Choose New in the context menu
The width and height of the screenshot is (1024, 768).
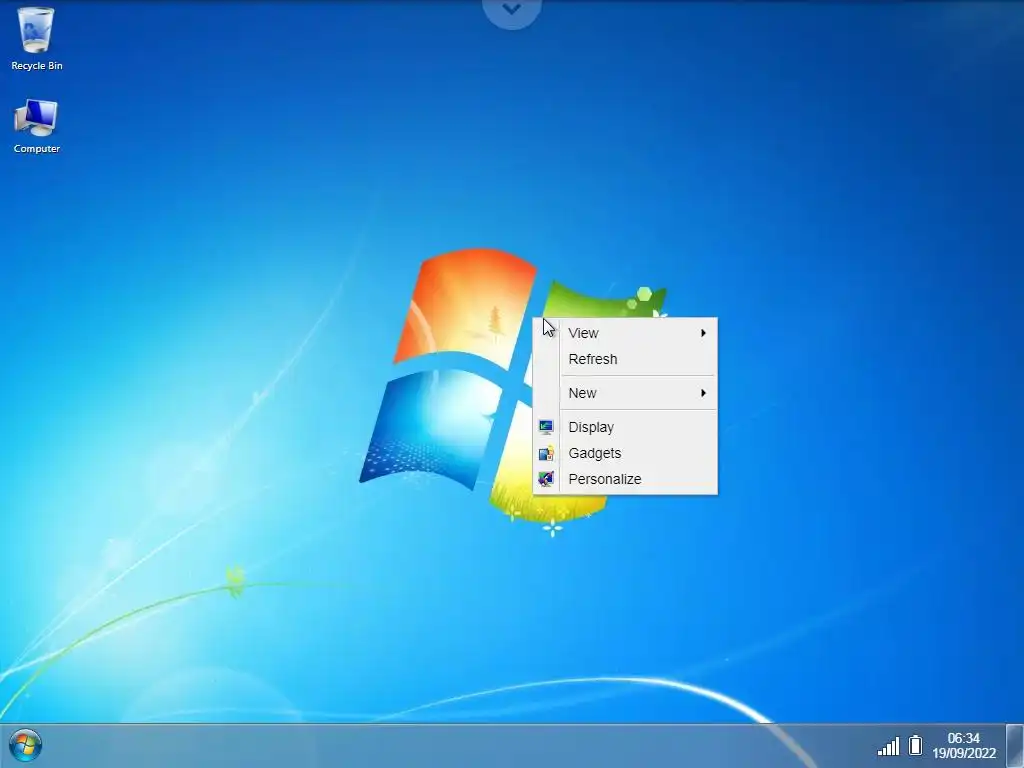point(625,393)
